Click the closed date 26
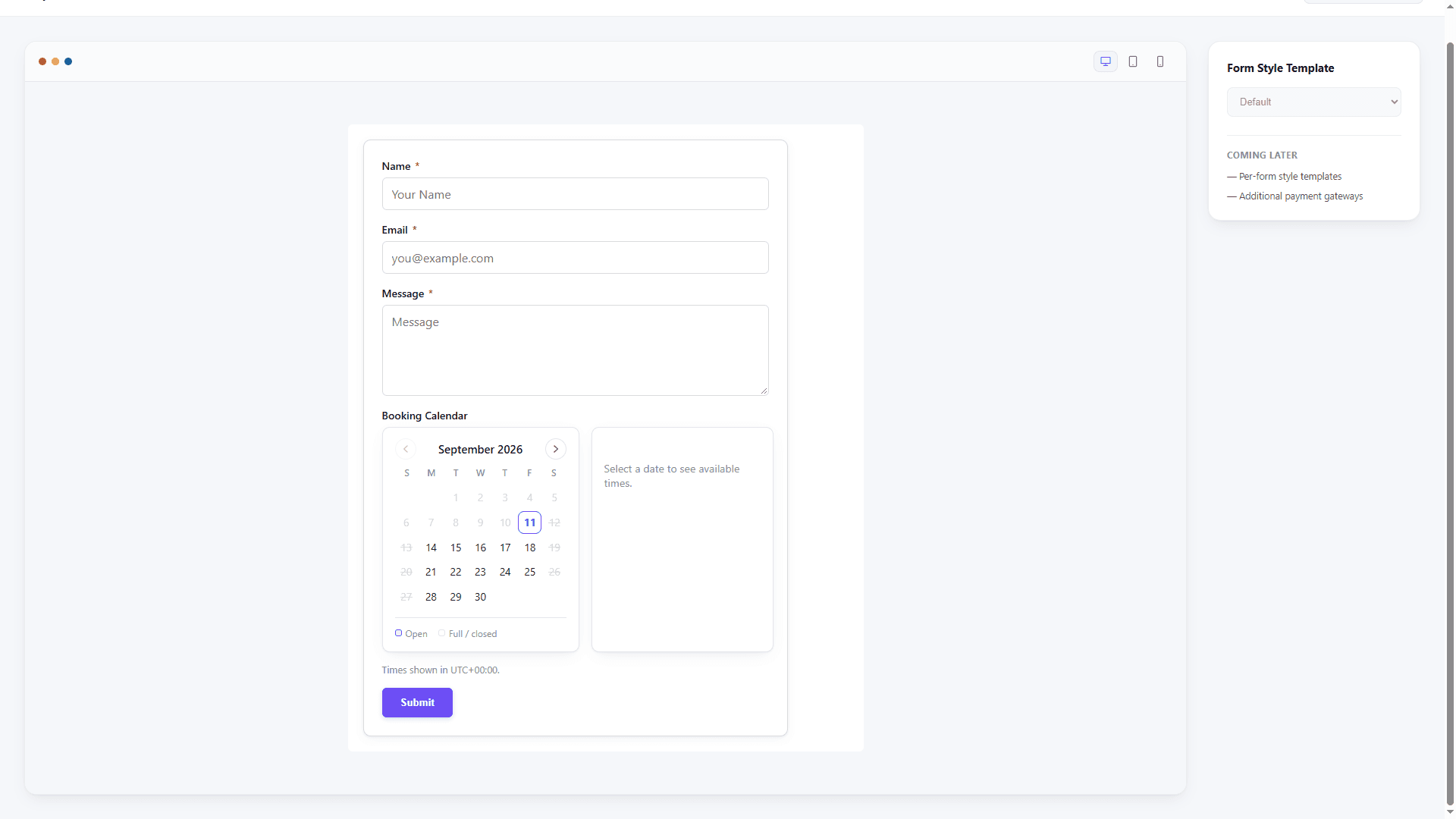Screen dimensions: 1456x819 tap(554, 572)
